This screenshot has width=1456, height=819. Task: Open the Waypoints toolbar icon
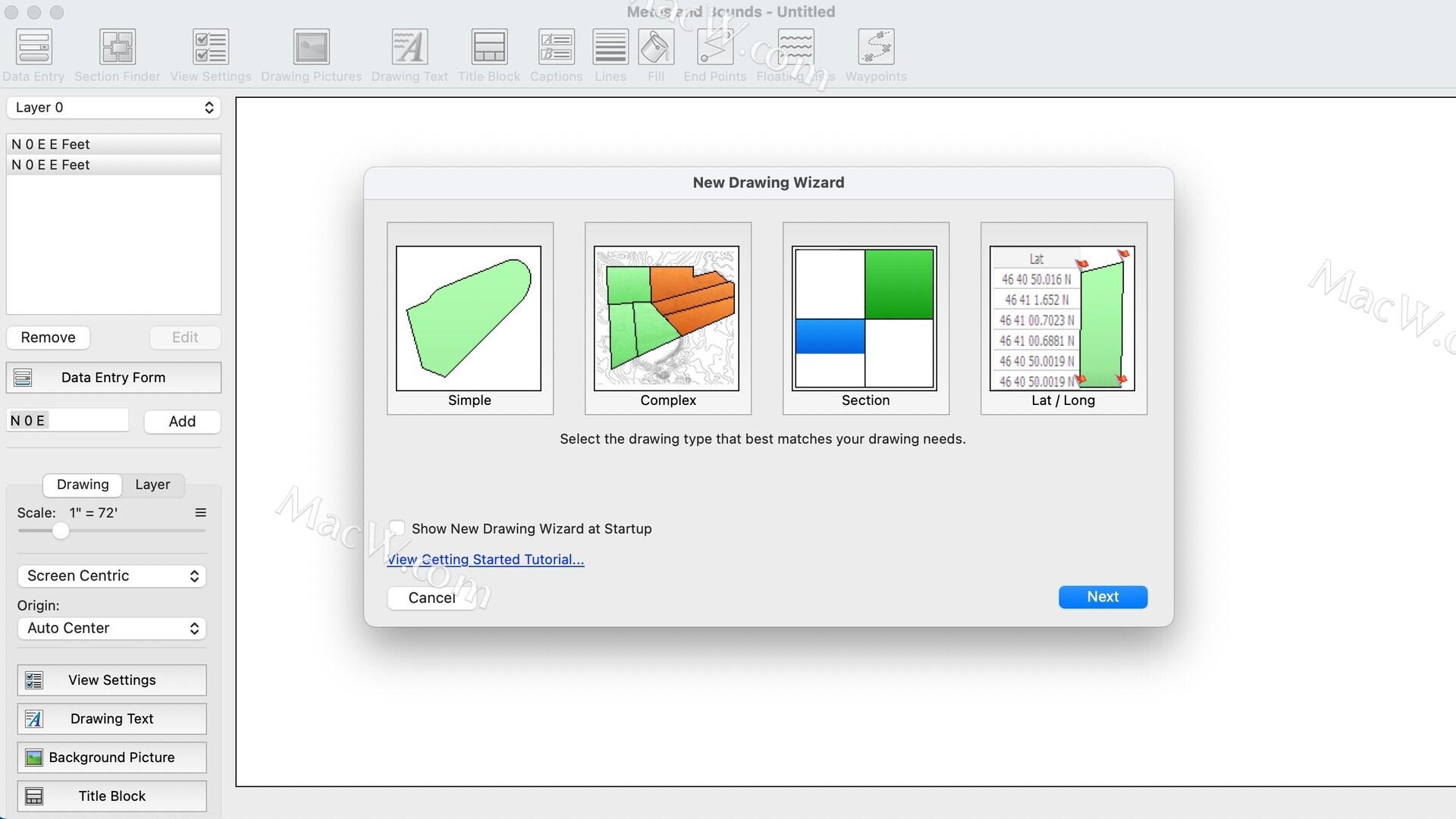(876, 47)
